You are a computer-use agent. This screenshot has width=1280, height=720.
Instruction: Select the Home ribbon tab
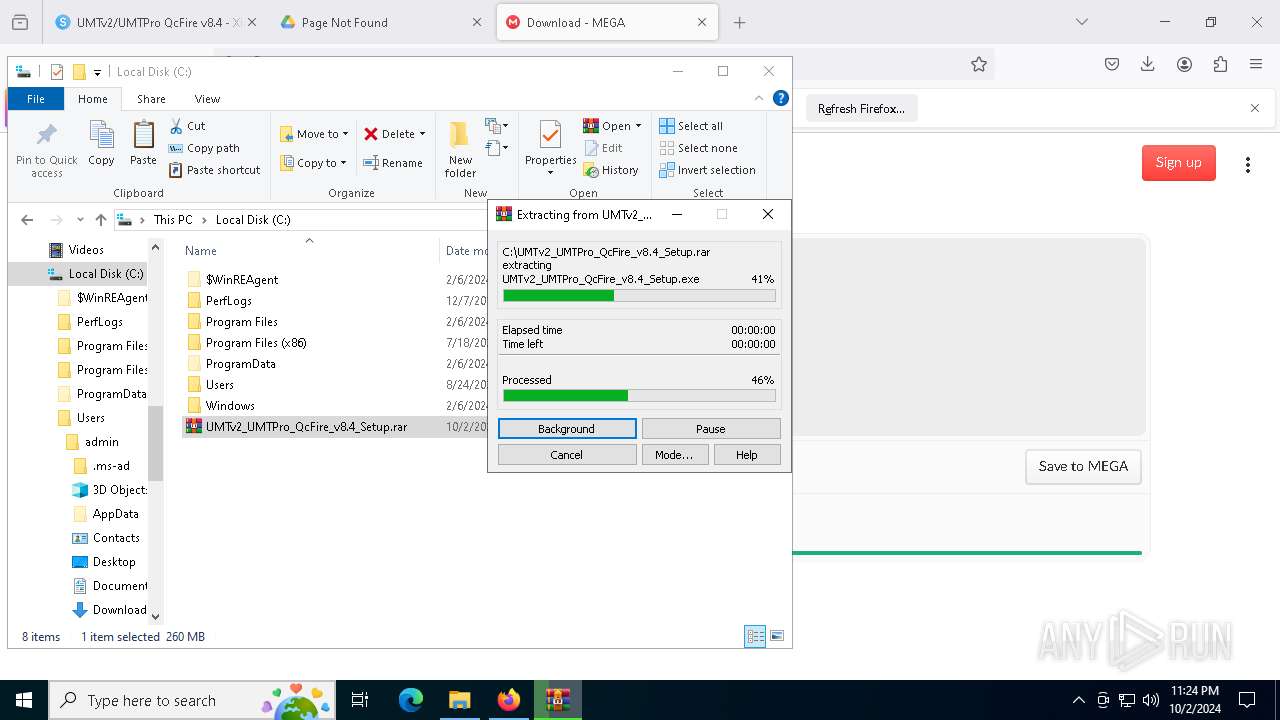pos(93,99)
